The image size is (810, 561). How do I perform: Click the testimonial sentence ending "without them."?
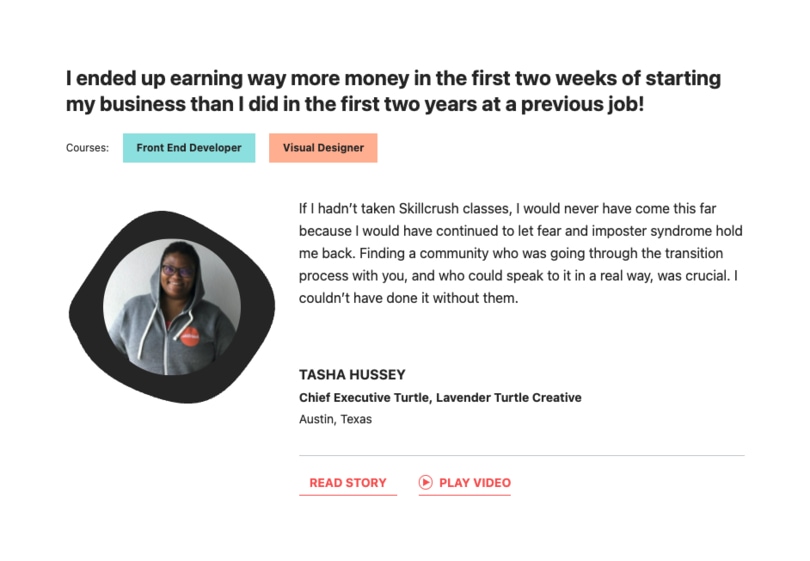coord(410,298)
